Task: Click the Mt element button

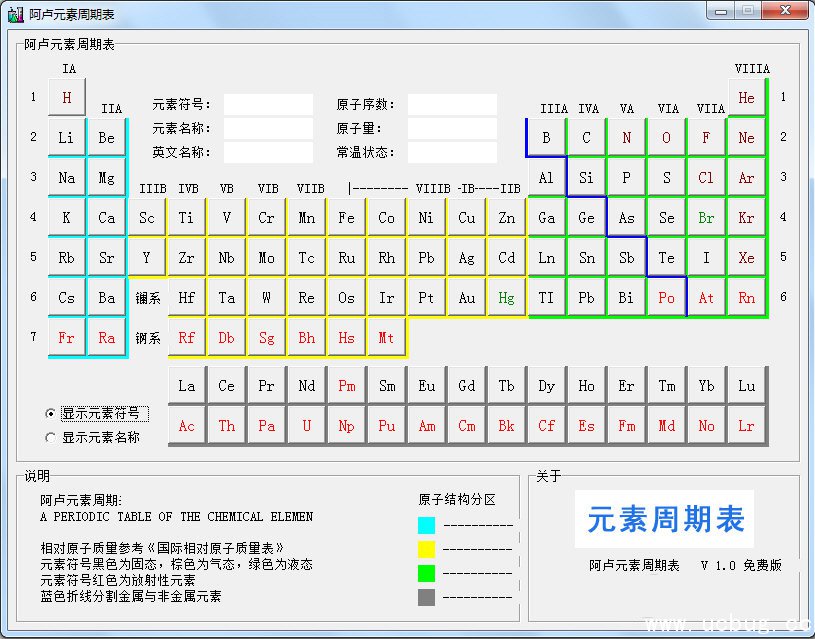Action: point(386,338)
